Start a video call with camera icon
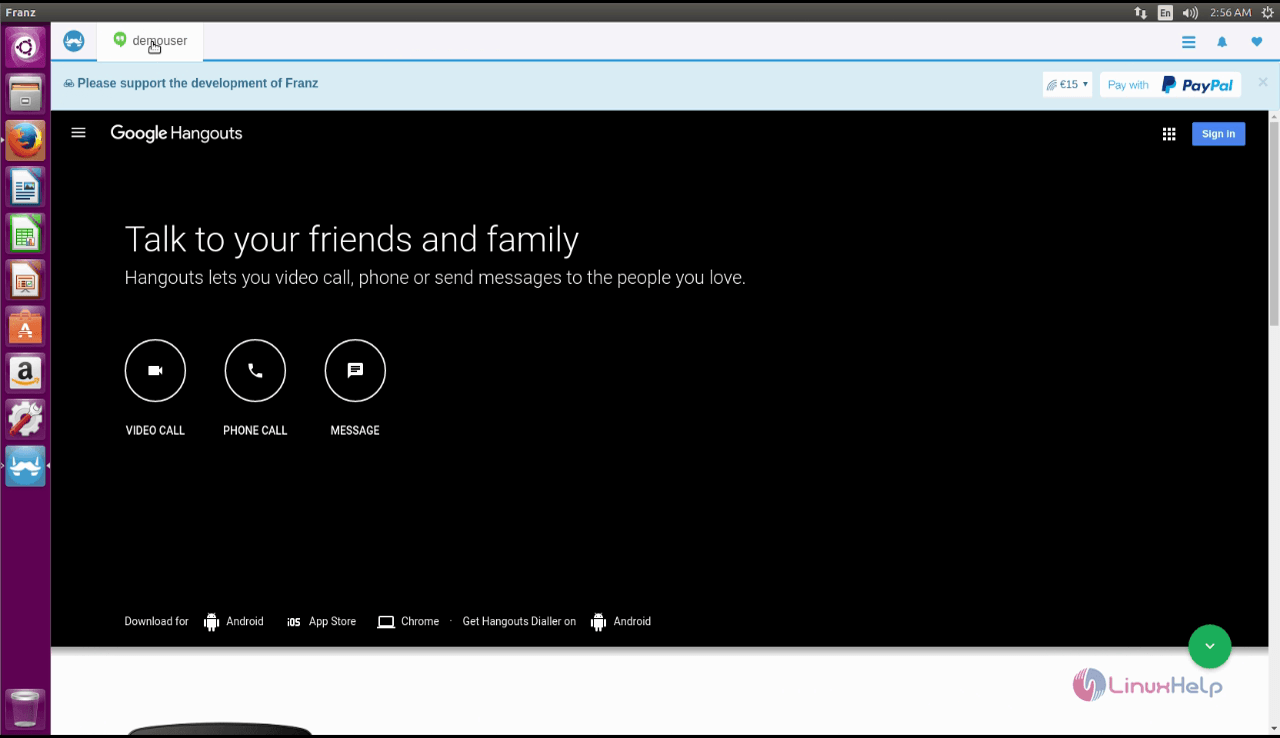This screenshot has width=1280, height=738. (155, 370)
